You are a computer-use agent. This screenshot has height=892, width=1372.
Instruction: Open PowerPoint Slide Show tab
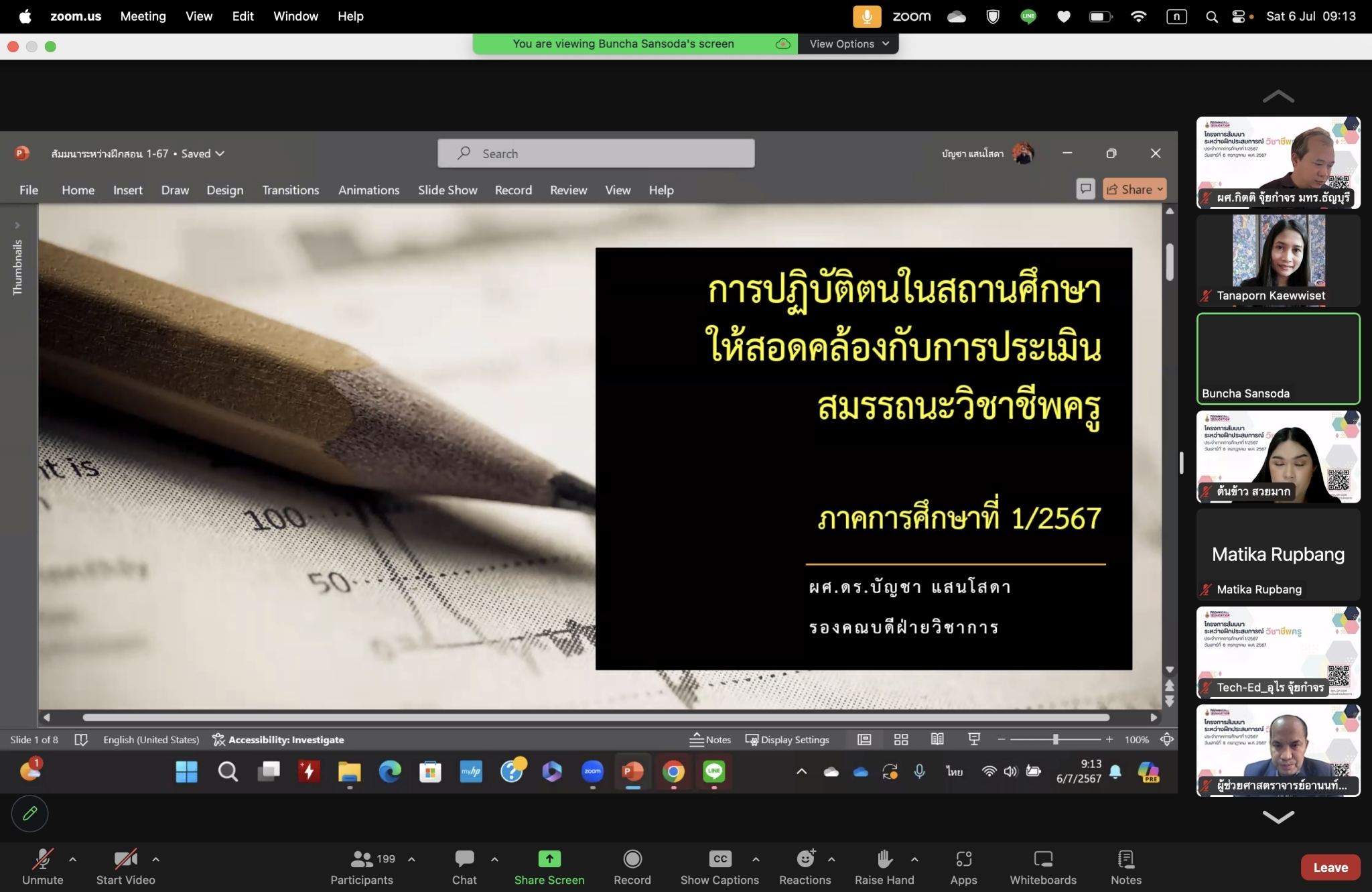pos(448,190)
